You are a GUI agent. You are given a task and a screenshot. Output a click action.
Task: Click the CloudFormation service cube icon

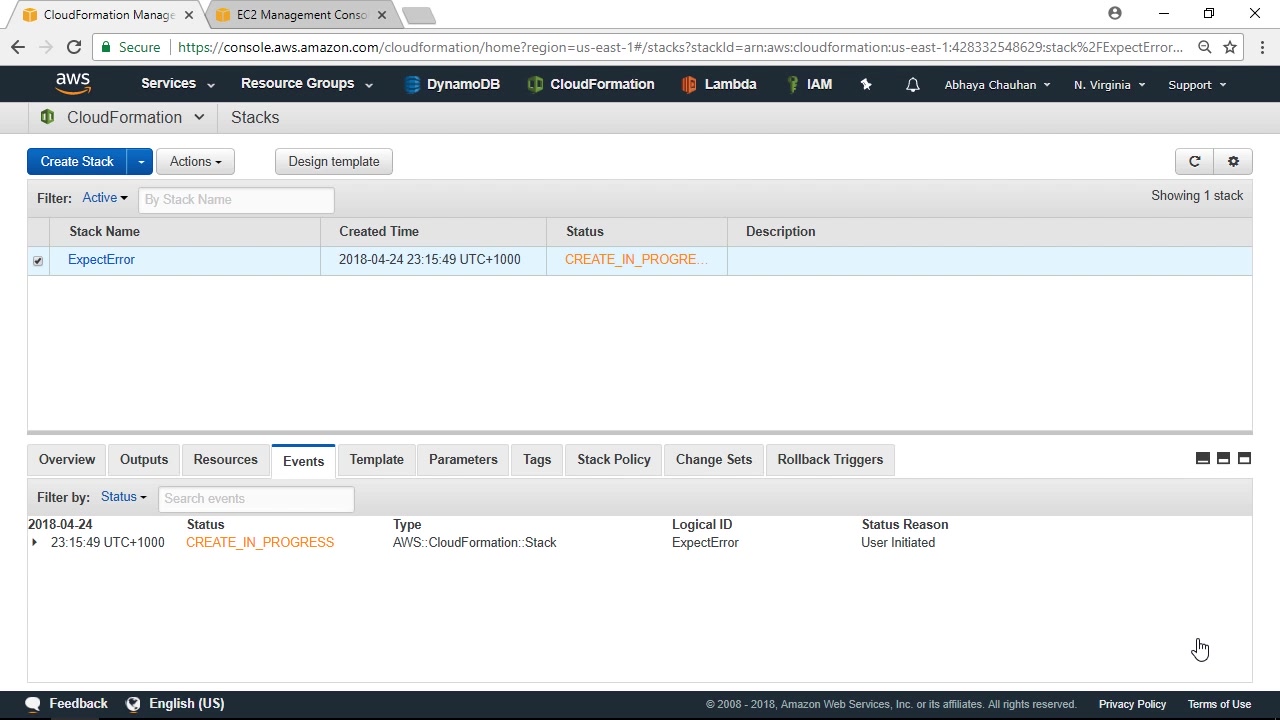pyautogui.click(x=47, y=117)
